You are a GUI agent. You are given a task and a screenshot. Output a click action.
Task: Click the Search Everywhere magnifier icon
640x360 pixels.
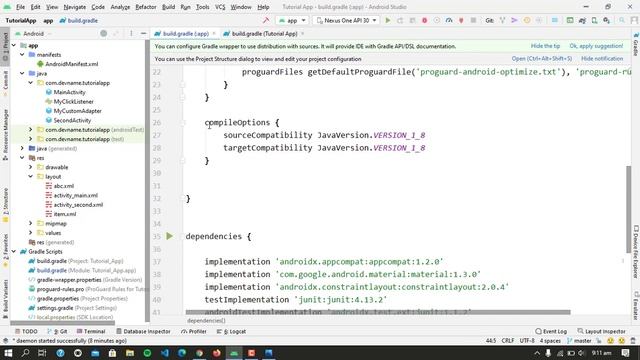click(622, 20)
